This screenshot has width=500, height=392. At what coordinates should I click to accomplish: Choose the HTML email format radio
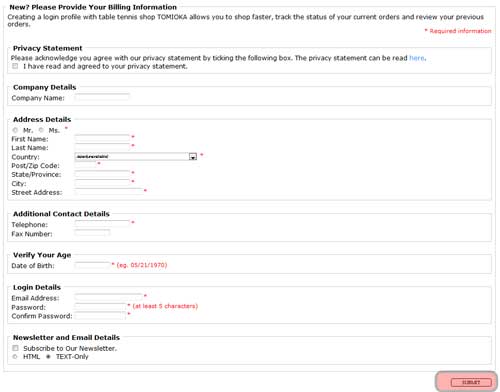(15, 357)
